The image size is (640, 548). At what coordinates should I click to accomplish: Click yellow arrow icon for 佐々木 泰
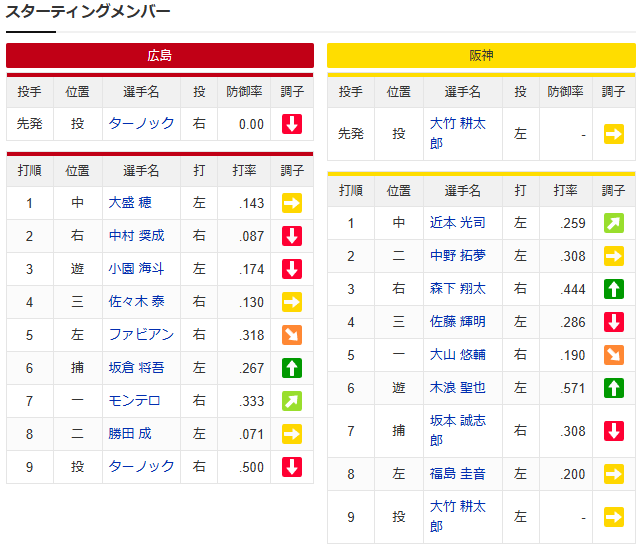[x=292, y=302]
